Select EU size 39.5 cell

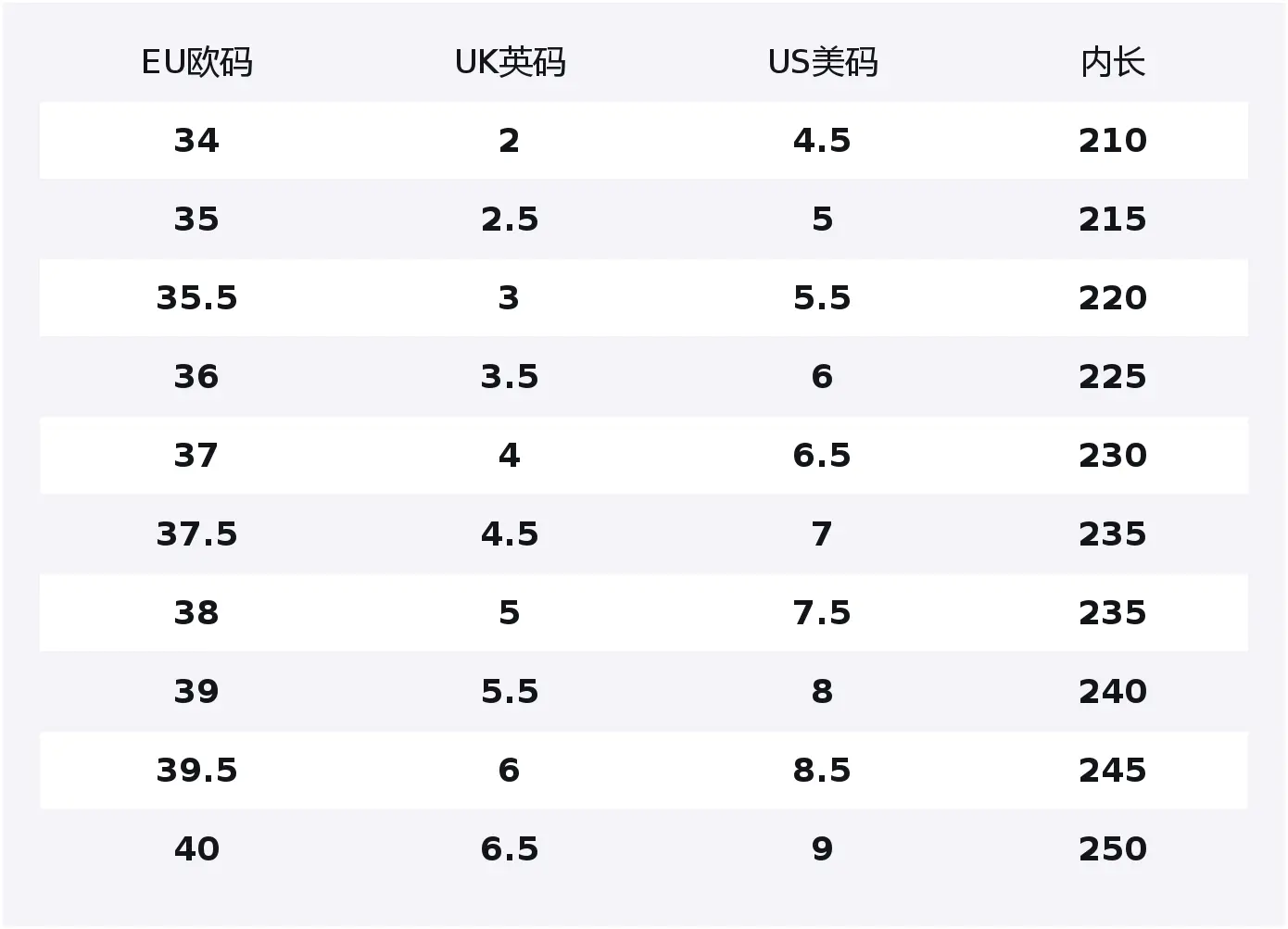coord(196,771)
